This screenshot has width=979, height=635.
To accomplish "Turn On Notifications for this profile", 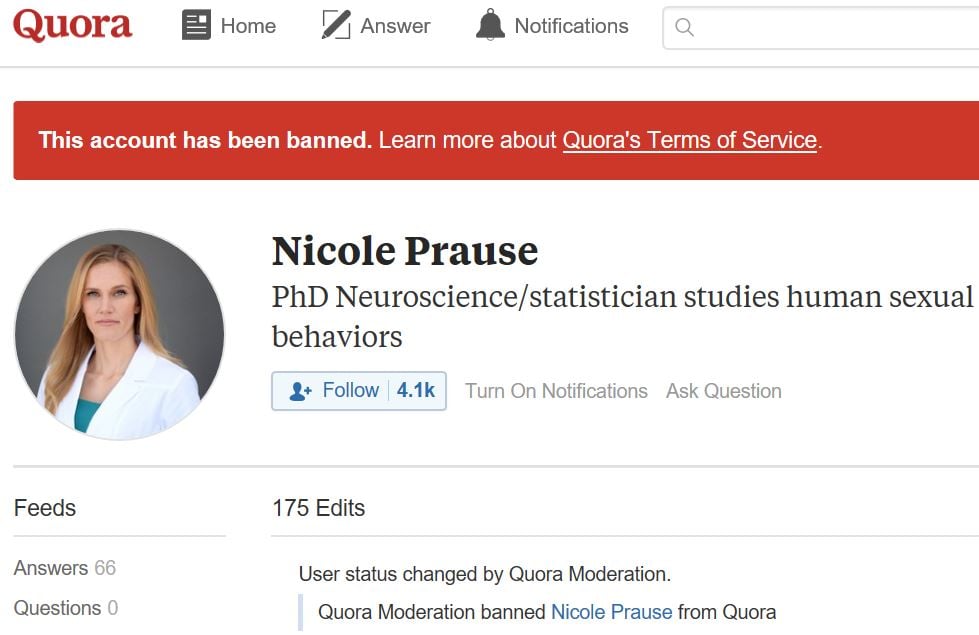I will pyautogui.click(x=556, y=391).
